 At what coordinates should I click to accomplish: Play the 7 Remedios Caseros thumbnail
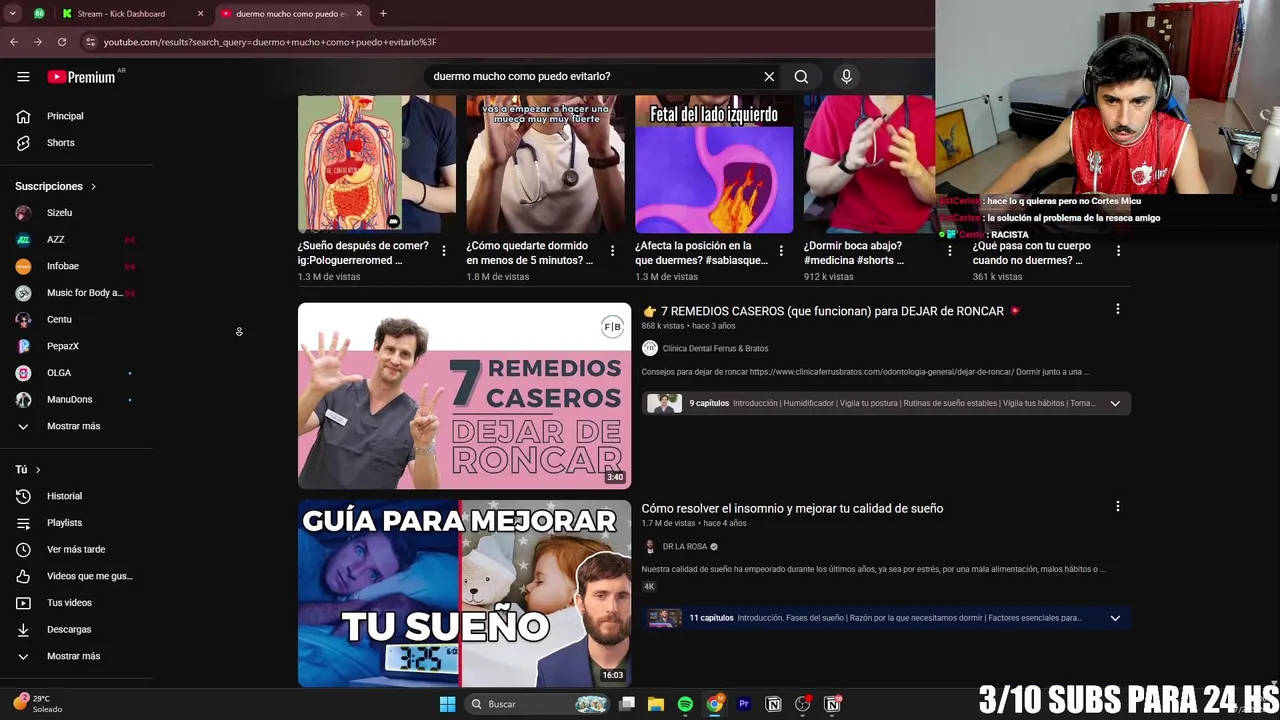tap(464, 396)
